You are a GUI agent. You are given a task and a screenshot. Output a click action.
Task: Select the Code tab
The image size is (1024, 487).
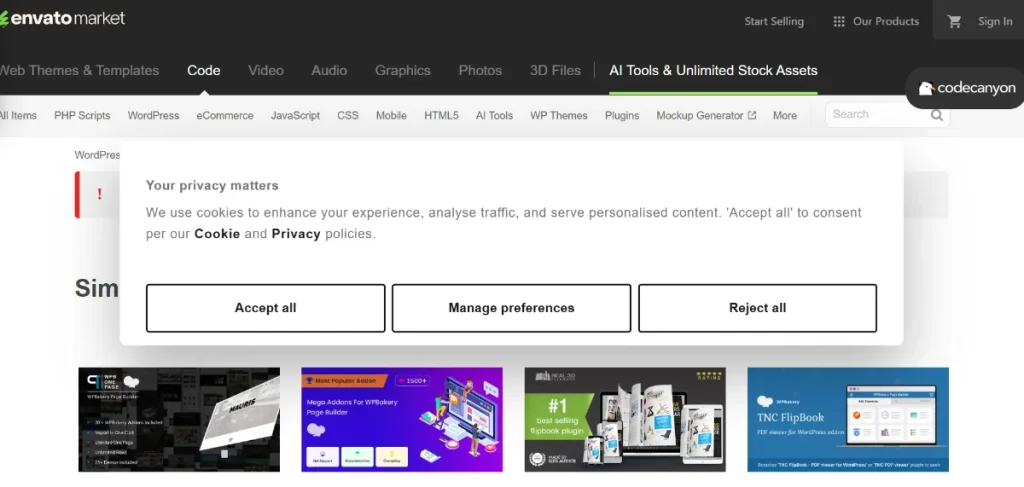204,71
